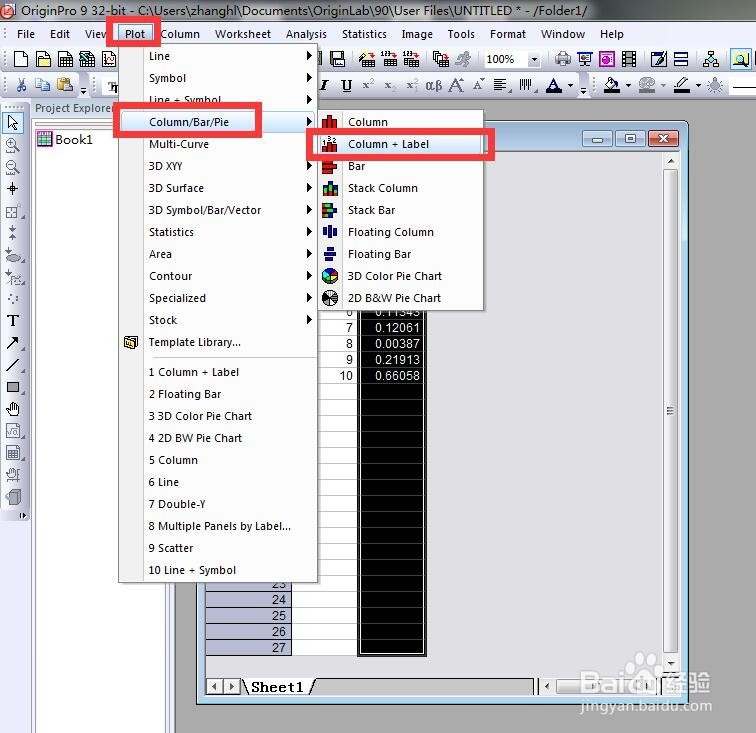This screenshot has width=756, height=733.
Task: Click the Project Explorer toolbar icon
Action: click(x=741, y=59)
